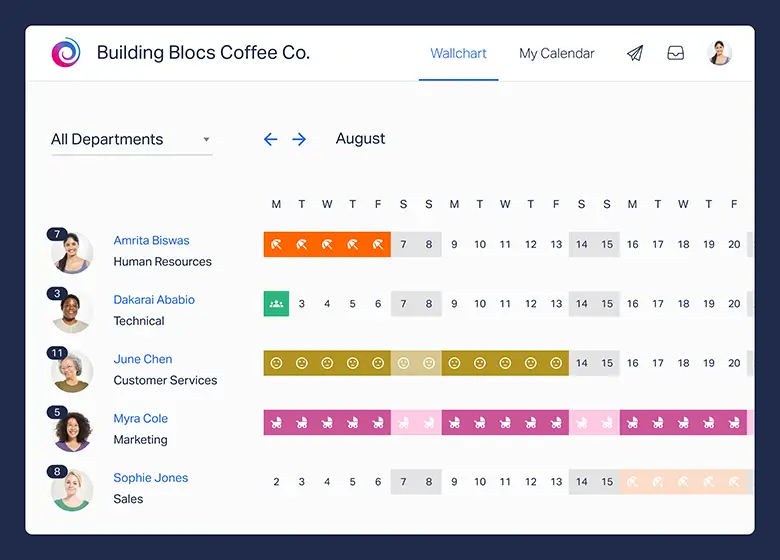Switch to the Wallchart tab

(x=458, y=54)
